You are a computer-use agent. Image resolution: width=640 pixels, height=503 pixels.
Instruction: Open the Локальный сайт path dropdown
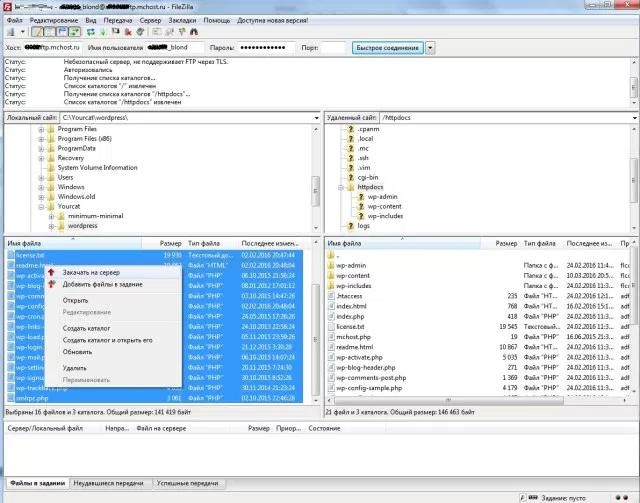pos(316,118)
